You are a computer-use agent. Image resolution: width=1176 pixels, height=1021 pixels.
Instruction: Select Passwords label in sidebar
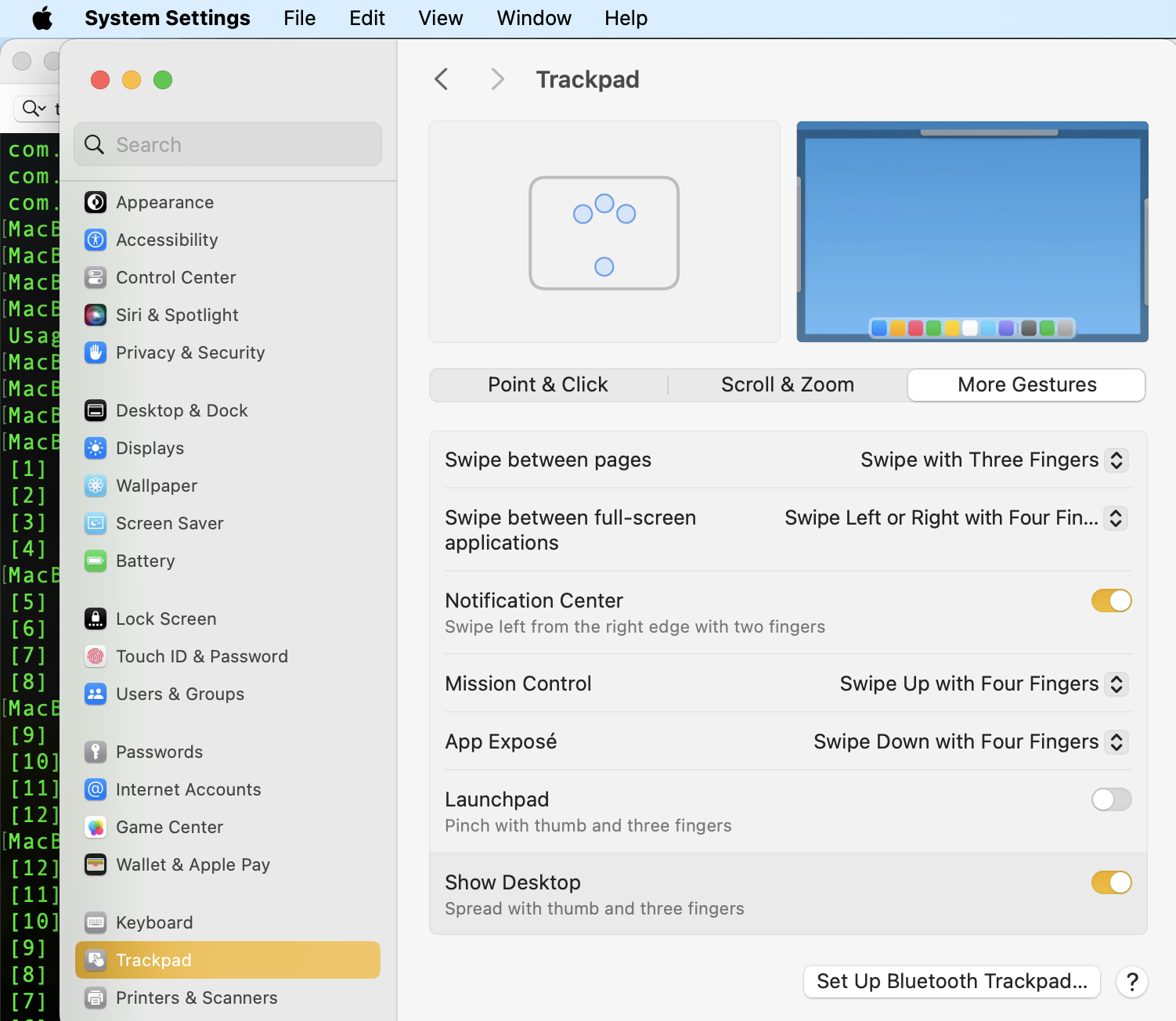pyautogui.click(x=160, y=752)
